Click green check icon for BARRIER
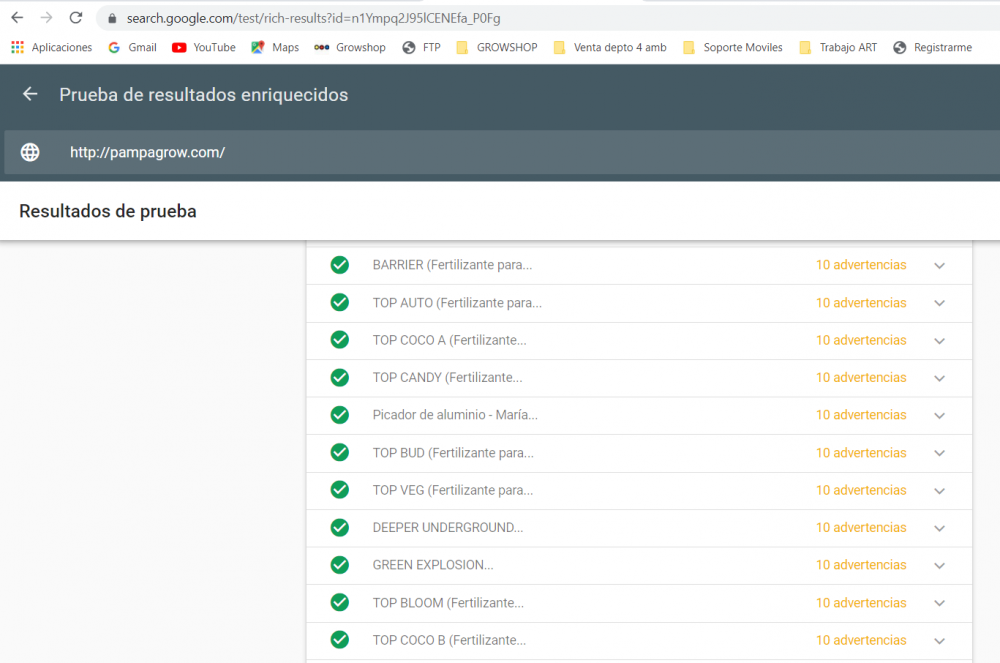Viewport: 1000px width, 663px height. [340, 265]
